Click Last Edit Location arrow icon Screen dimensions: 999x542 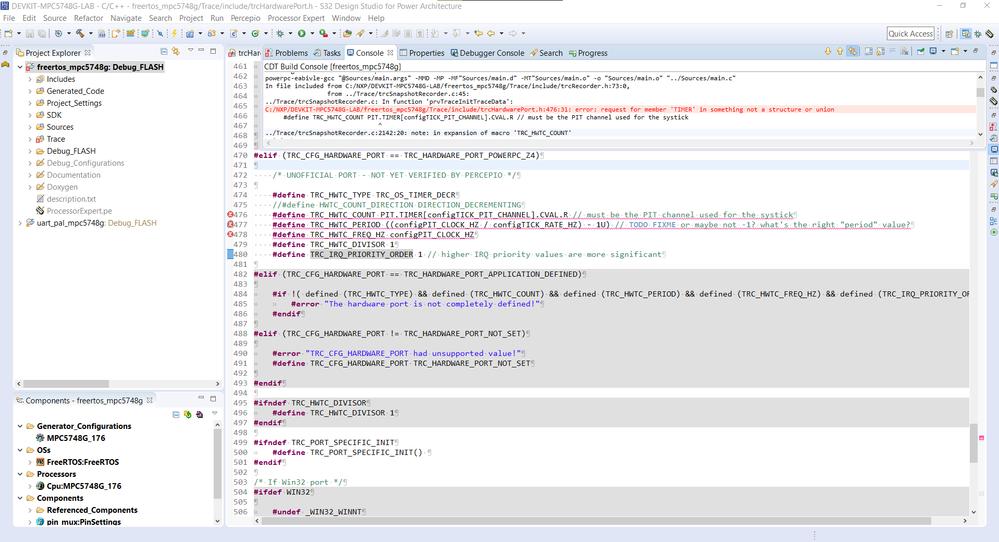(x=479, y=33)
